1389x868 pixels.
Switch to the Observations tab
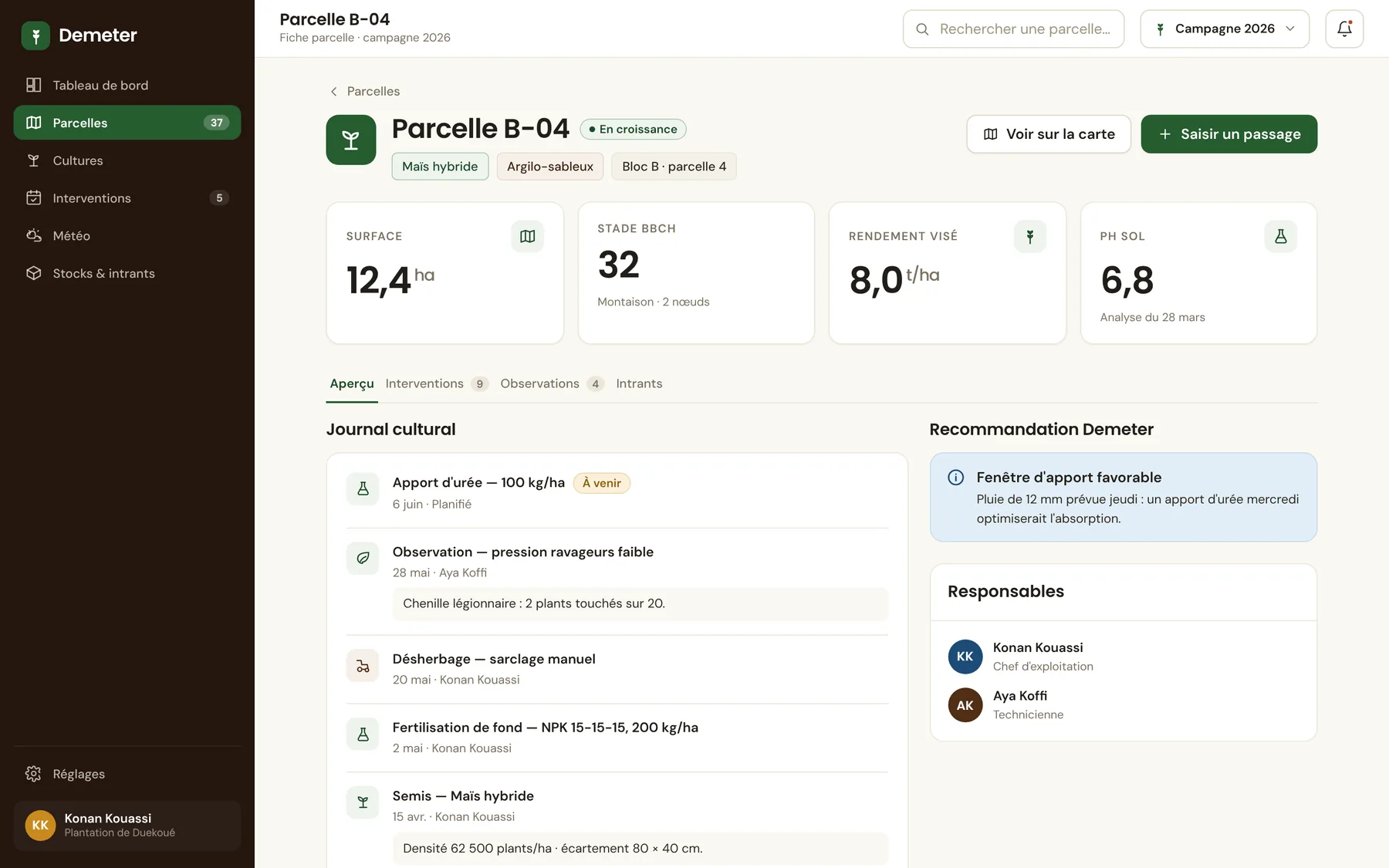click(x=552, y=383)
